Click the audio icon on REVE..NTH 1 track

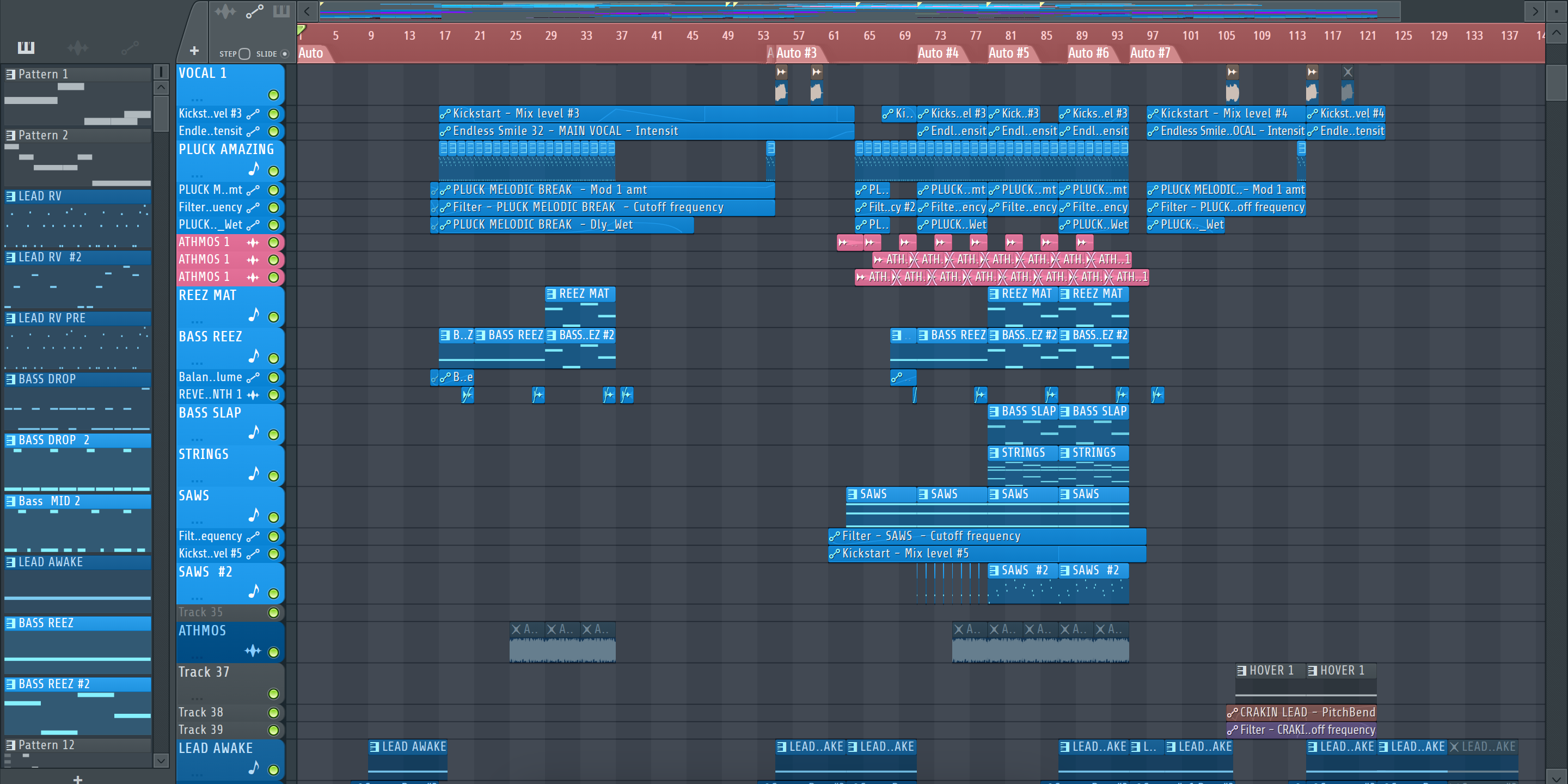coord(253,394)
